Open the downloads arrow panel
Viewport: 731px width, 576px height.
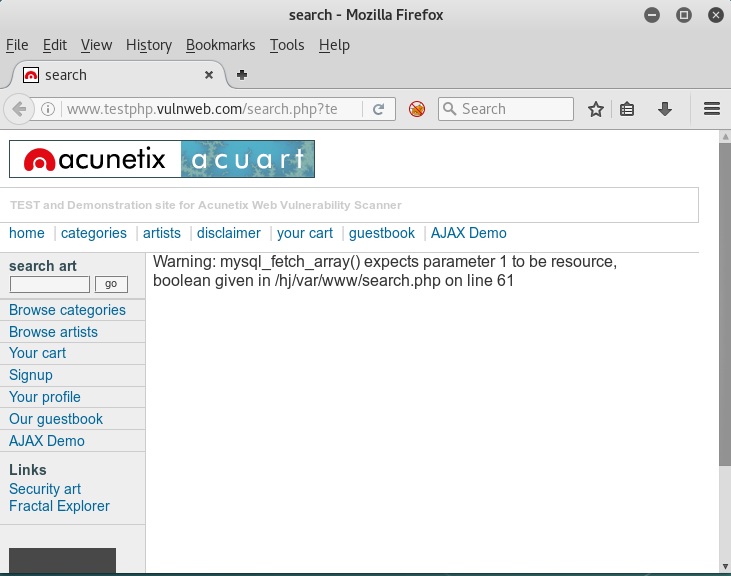tap(664, 109)
